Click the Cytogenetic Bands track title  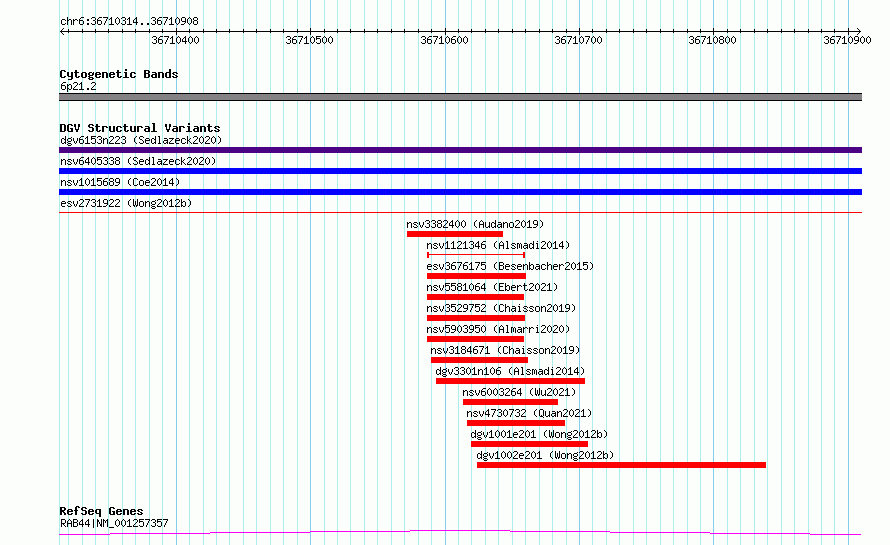pyautogui.click(x=119, y=74)
